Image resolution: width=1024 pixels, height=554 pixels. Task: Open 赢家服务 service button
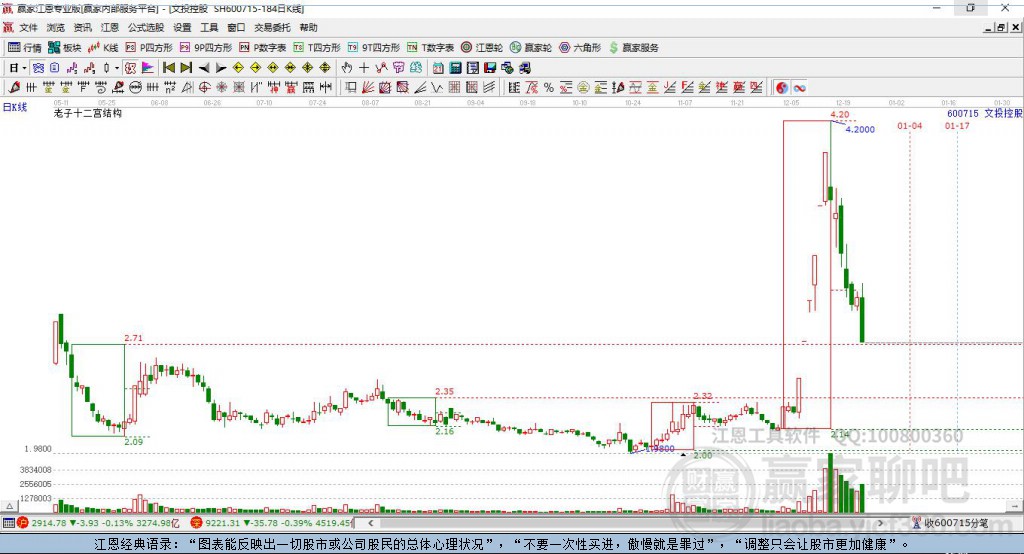(x=633, y=48)
